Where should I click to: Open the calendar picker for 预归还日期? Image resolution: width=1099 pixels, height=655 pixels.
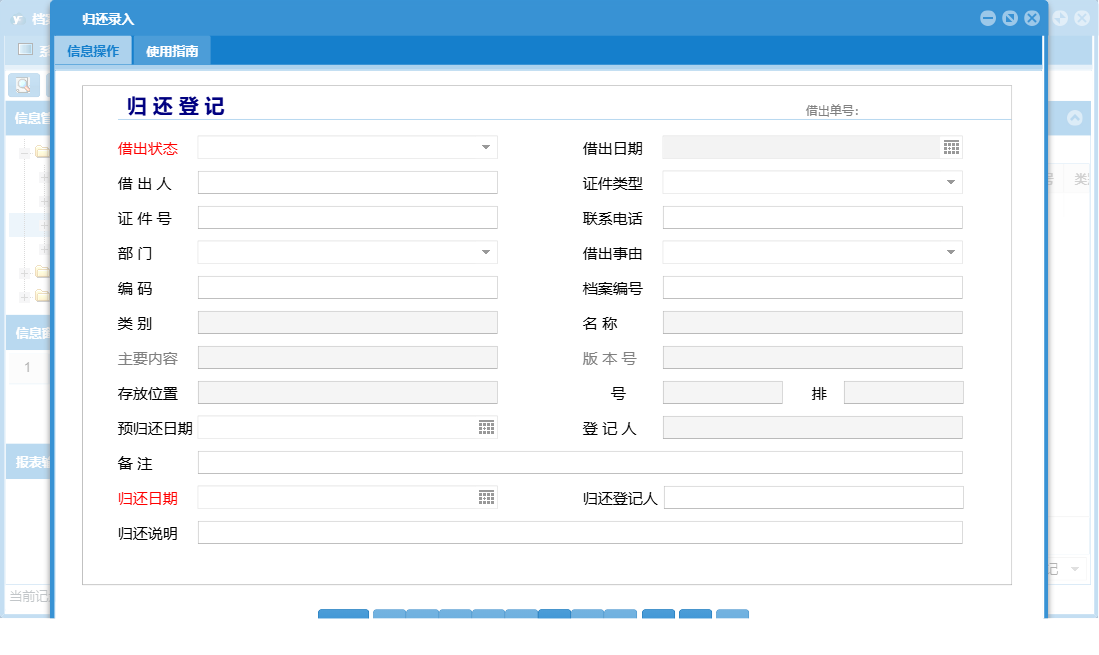coord(487,427)
